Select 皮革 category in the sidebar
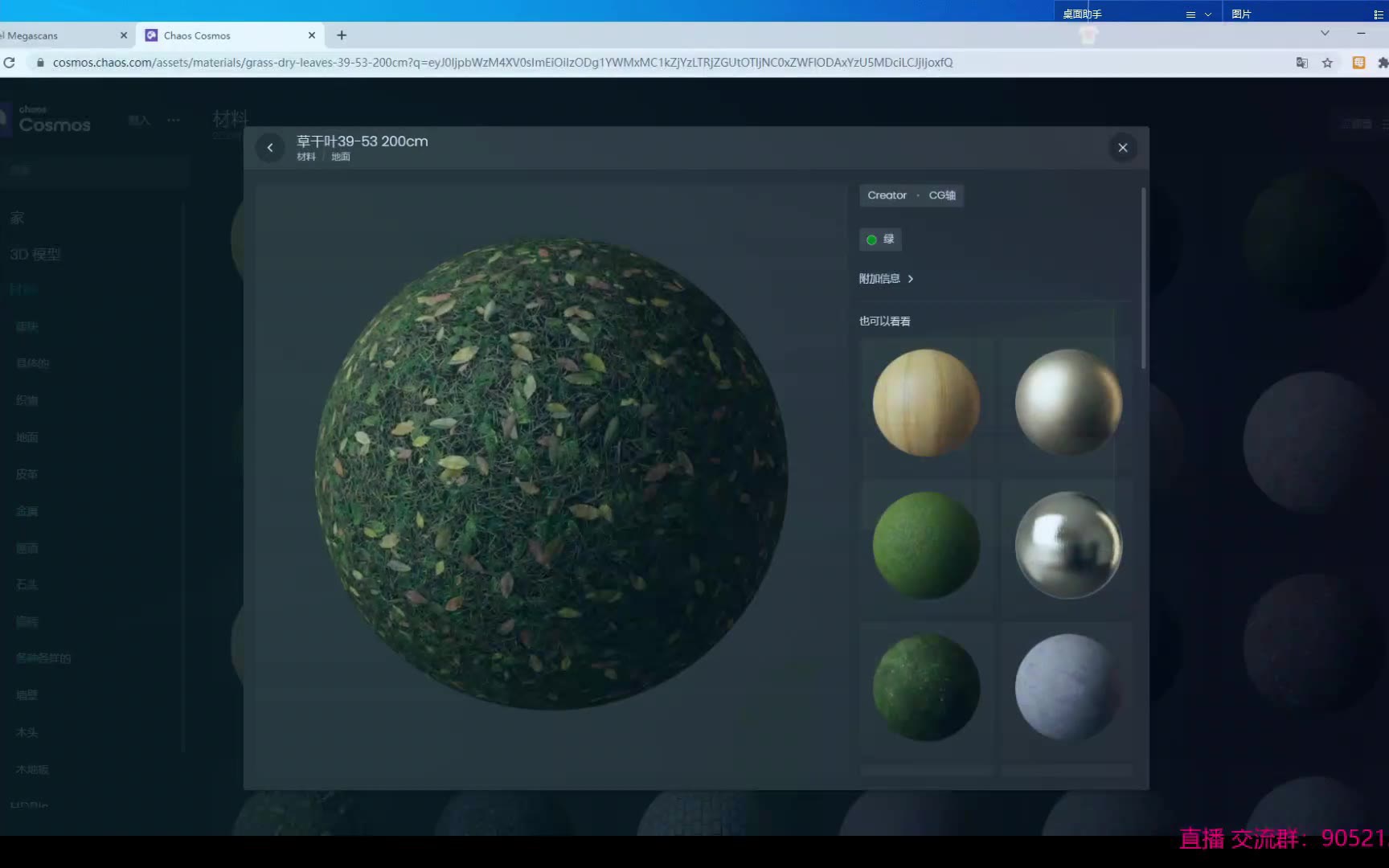The height and width of the screenshot is (868, 1389). [27, 474]
